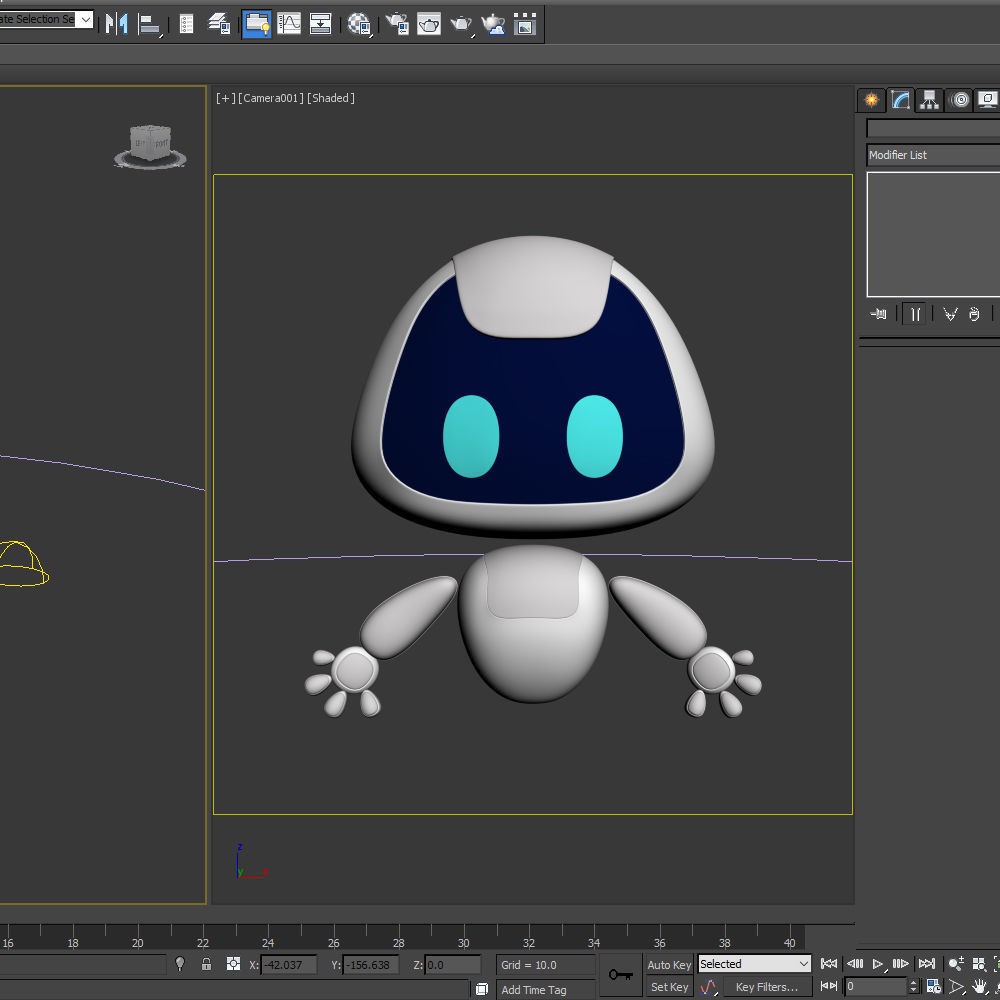Toggle the Isolate Selection lightbulb icon
This screenshot has height=1000, width=1000.
point(180,964)
